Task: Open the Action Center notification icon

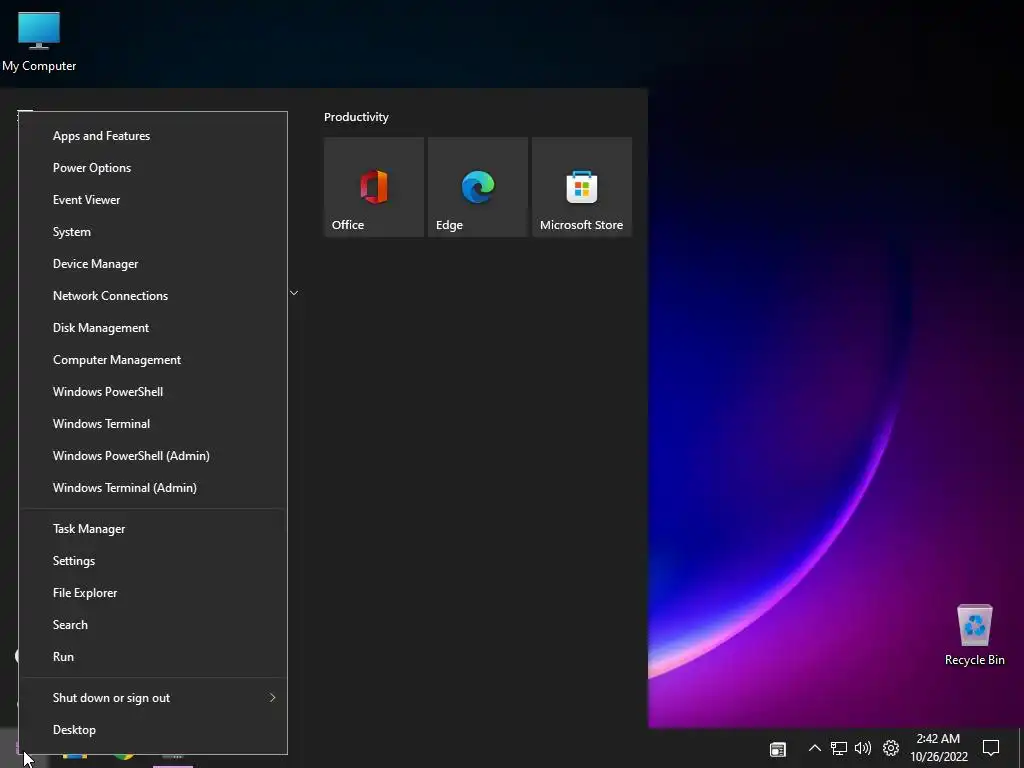Action: click(x=991, y=748)
